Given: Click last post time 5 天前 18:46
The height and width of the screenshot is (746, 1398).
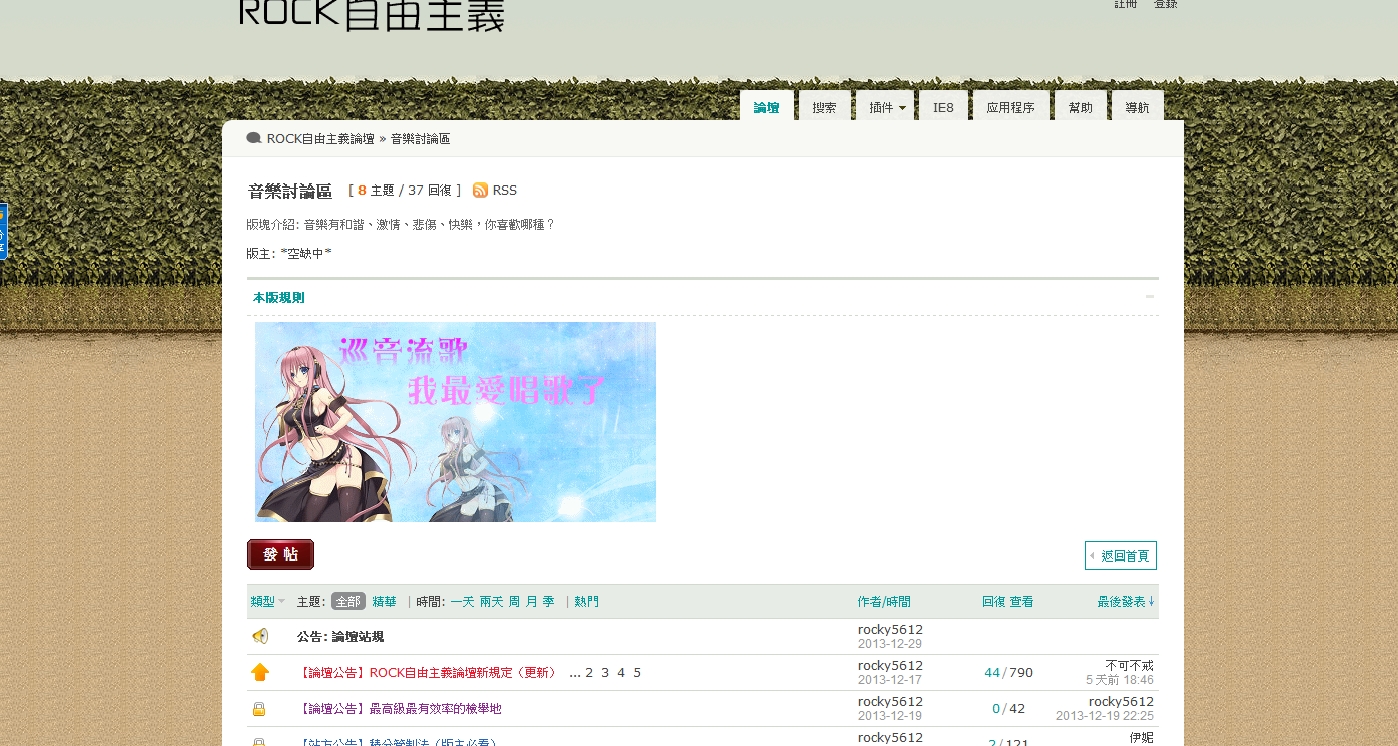Looking at the screenshot, I should [x=1120, y=680].
